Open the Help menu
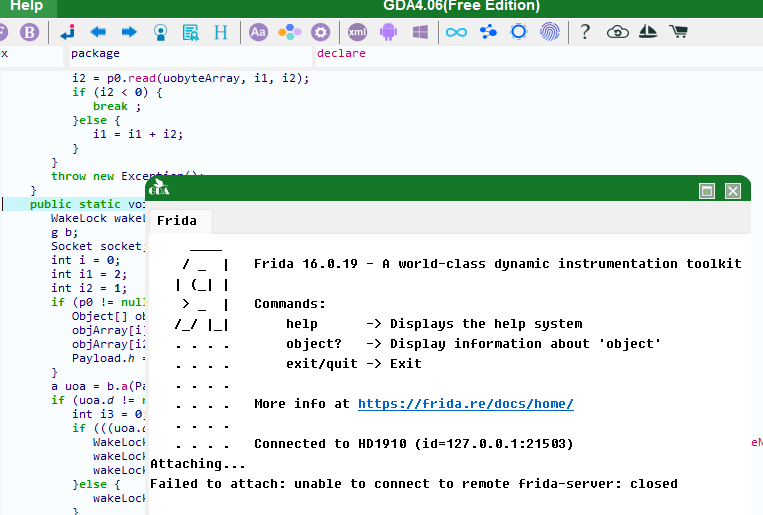Screen dimensions: 763x515 (26, 6)
